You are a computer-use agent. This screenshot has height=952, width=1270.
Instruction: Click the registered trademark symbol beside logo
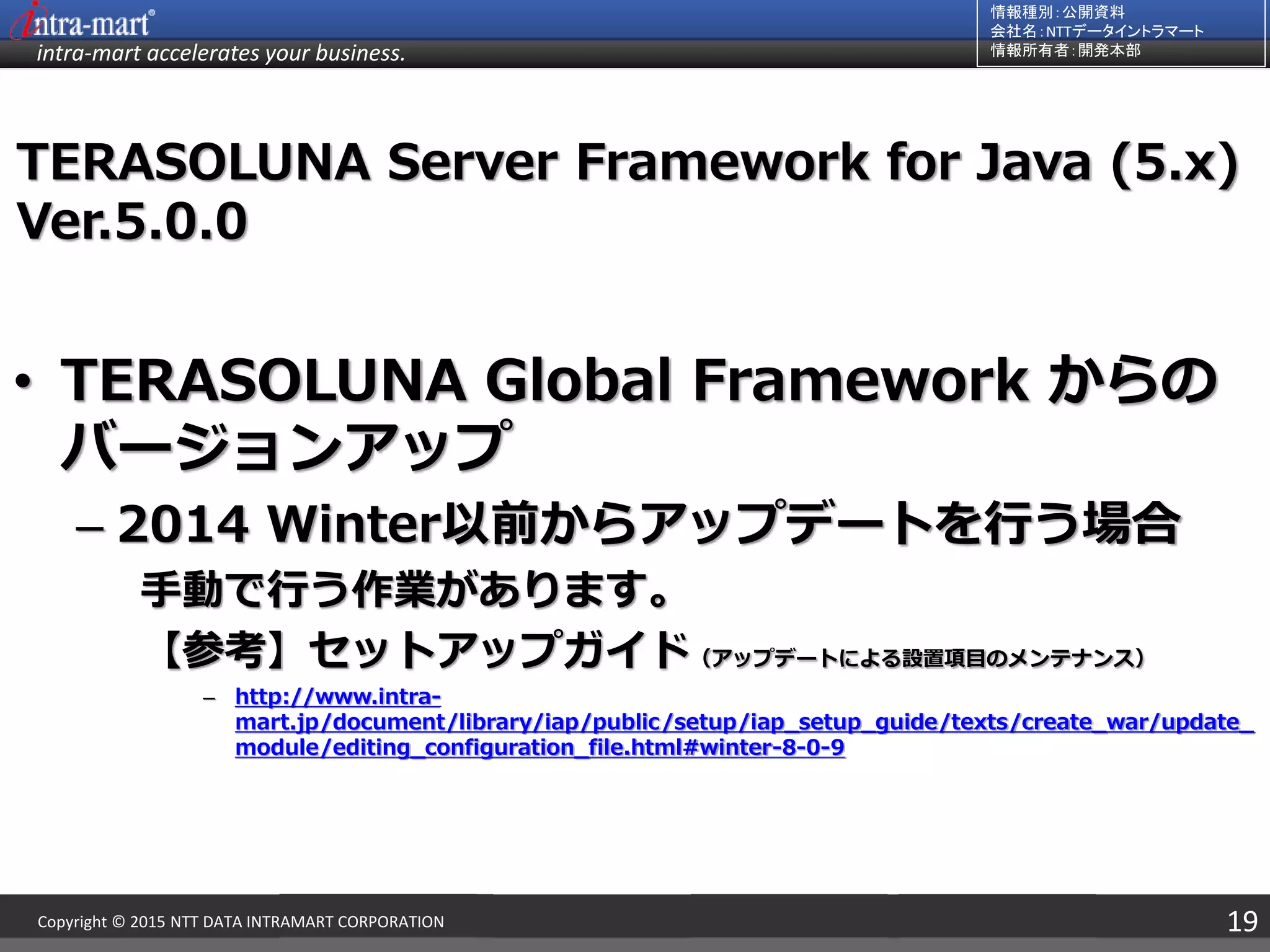(152, 12)
